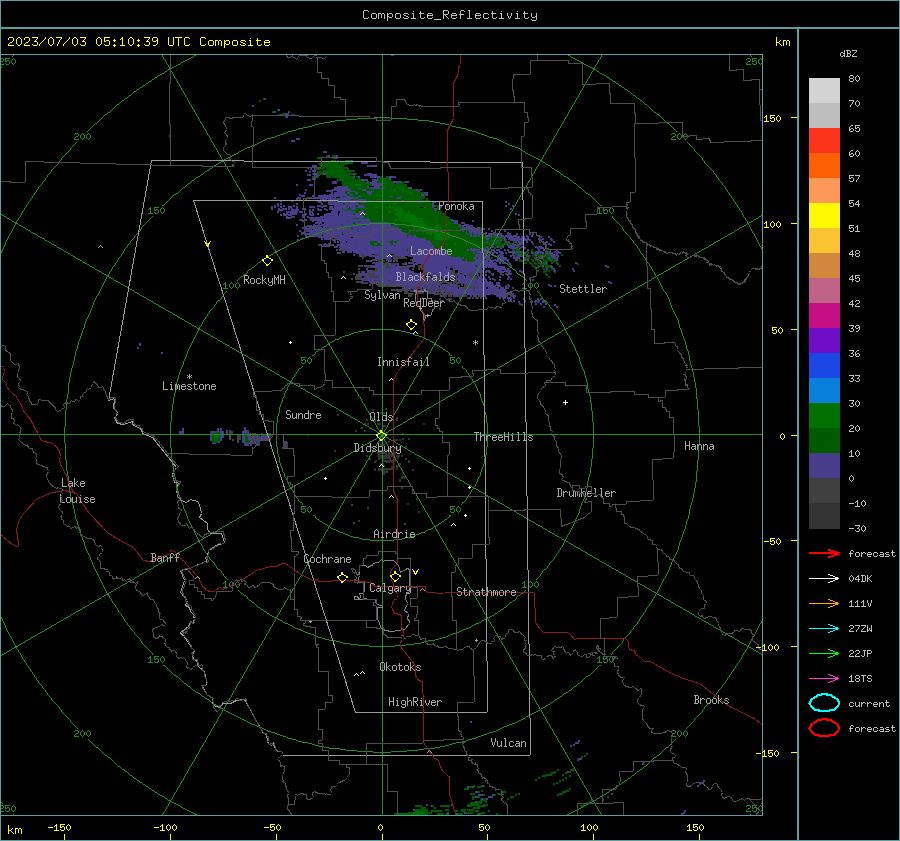Click the red forecast ellipse legend icon
This screenshot has height=841, width=900.
824,728
